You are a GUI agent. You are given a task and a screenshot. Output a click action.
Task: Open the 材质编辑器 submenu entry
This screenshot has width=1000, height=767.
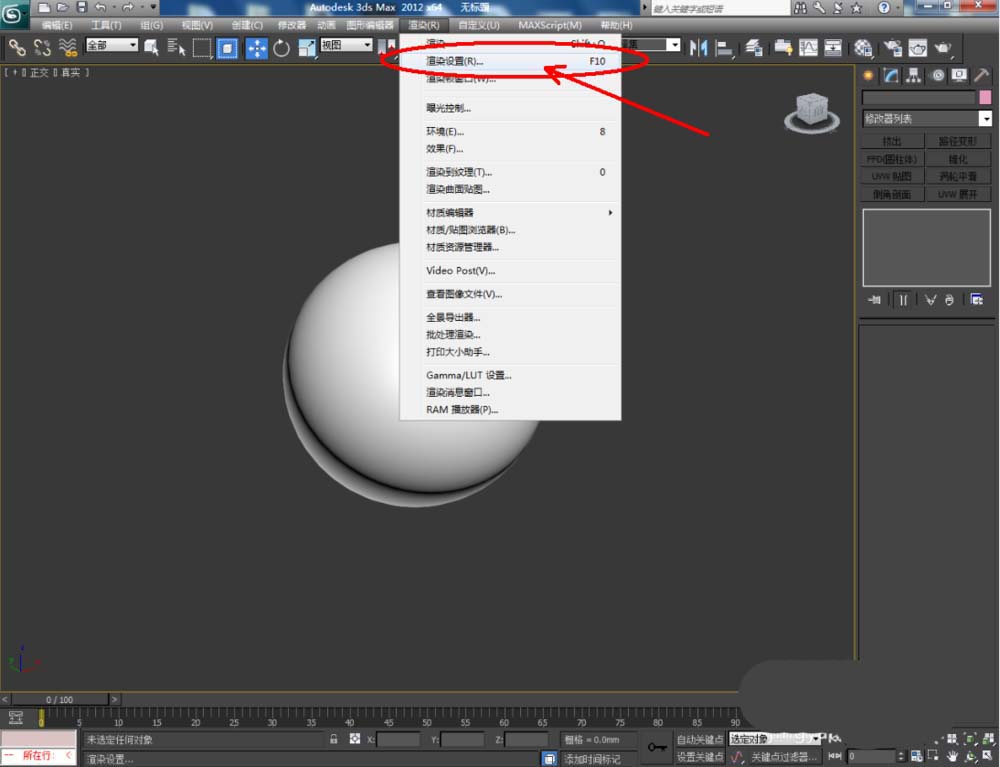(x=450, y=212)
